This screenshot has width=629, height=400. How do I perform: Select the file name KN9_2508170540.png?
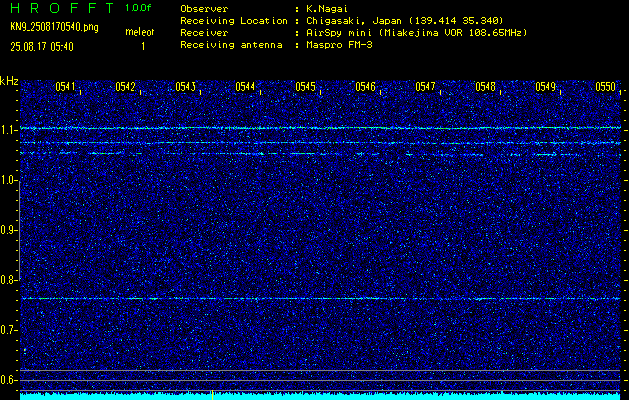click(54, 27)
